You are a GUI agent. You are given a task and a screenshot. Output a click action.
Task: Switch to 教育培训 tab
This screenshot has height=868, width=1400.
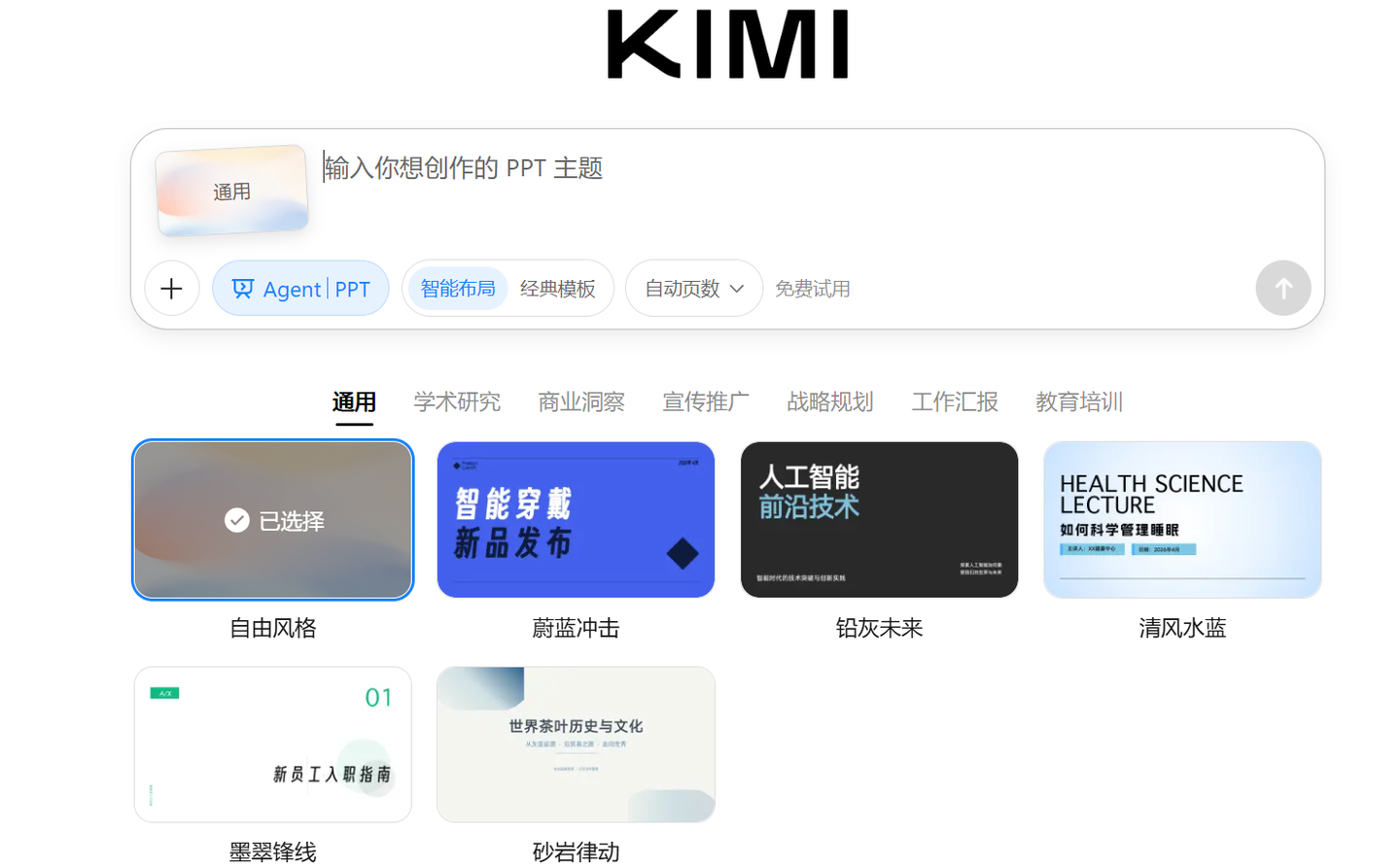coord(1079,402)
